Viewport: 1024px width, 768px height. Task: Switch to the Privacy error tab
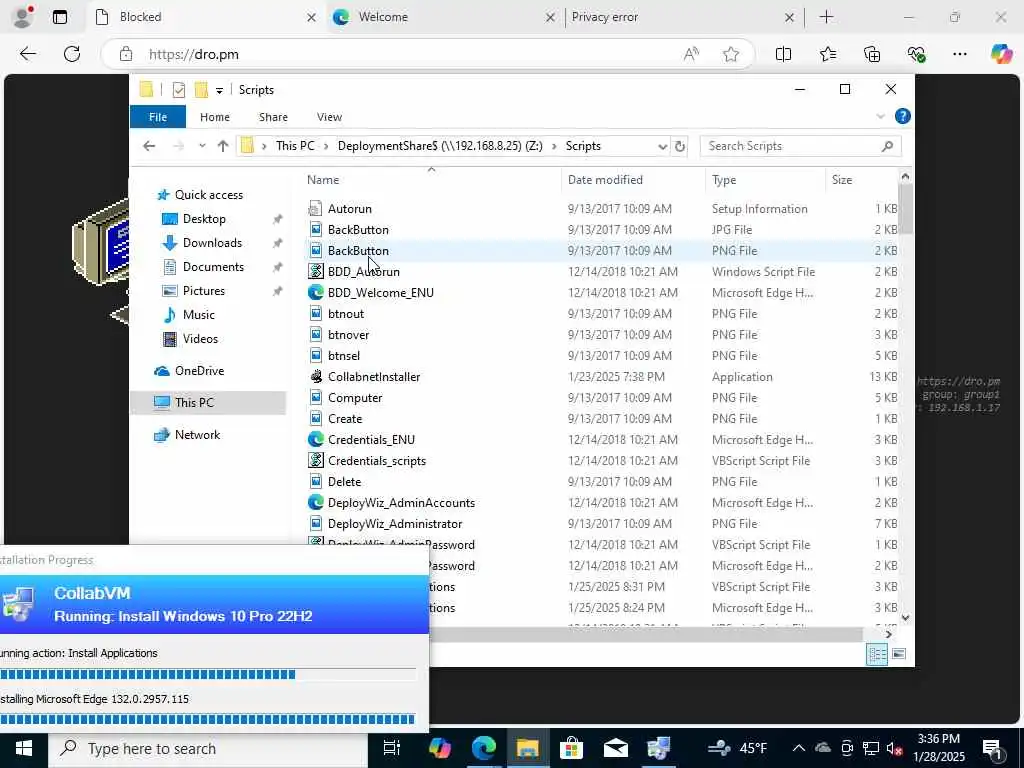[682, 17]
